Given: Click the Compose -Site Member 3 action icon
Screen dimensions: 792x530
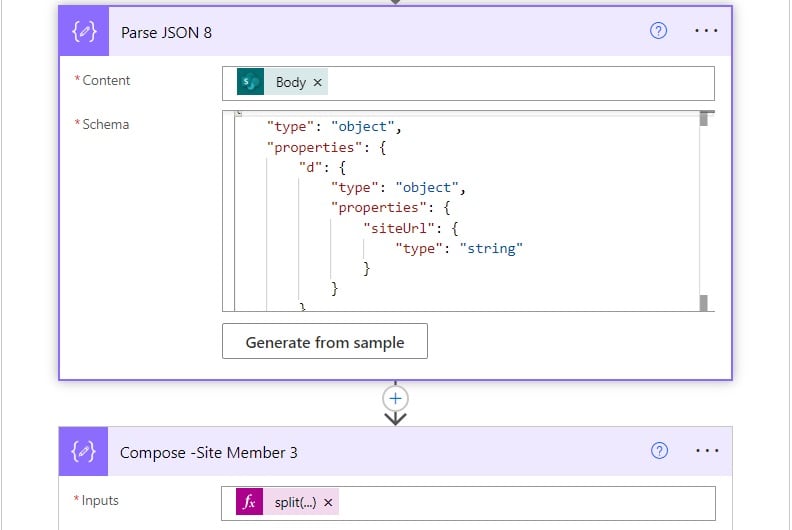Looking at the screenshot, I should (83, 451).
